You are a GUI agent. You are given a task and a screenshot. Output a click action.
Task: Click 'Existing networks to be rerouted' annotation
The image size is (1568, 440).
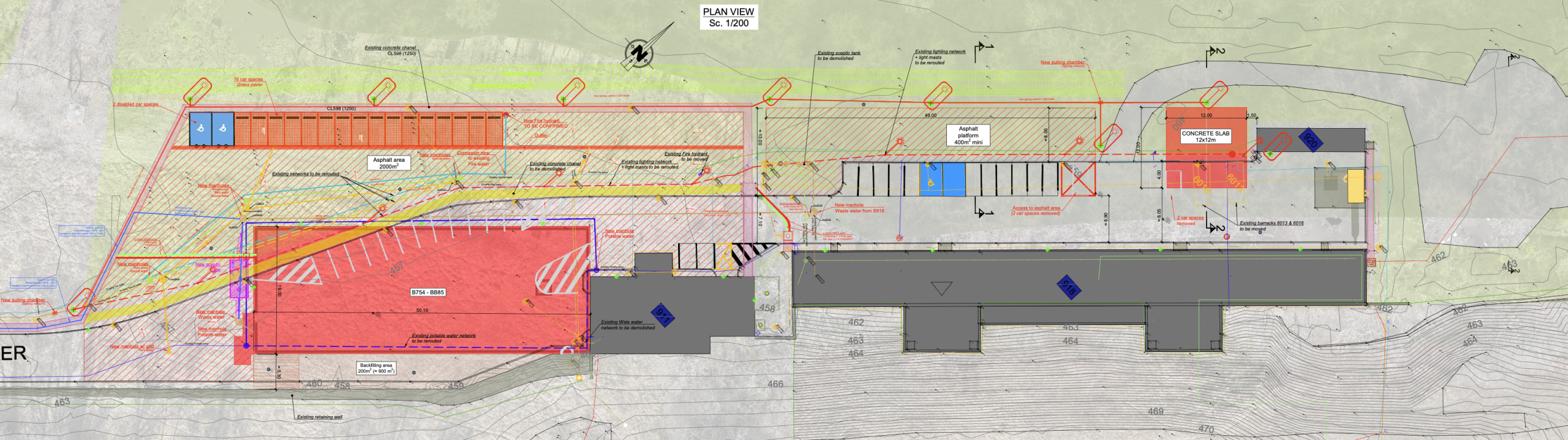coord(306,174)
